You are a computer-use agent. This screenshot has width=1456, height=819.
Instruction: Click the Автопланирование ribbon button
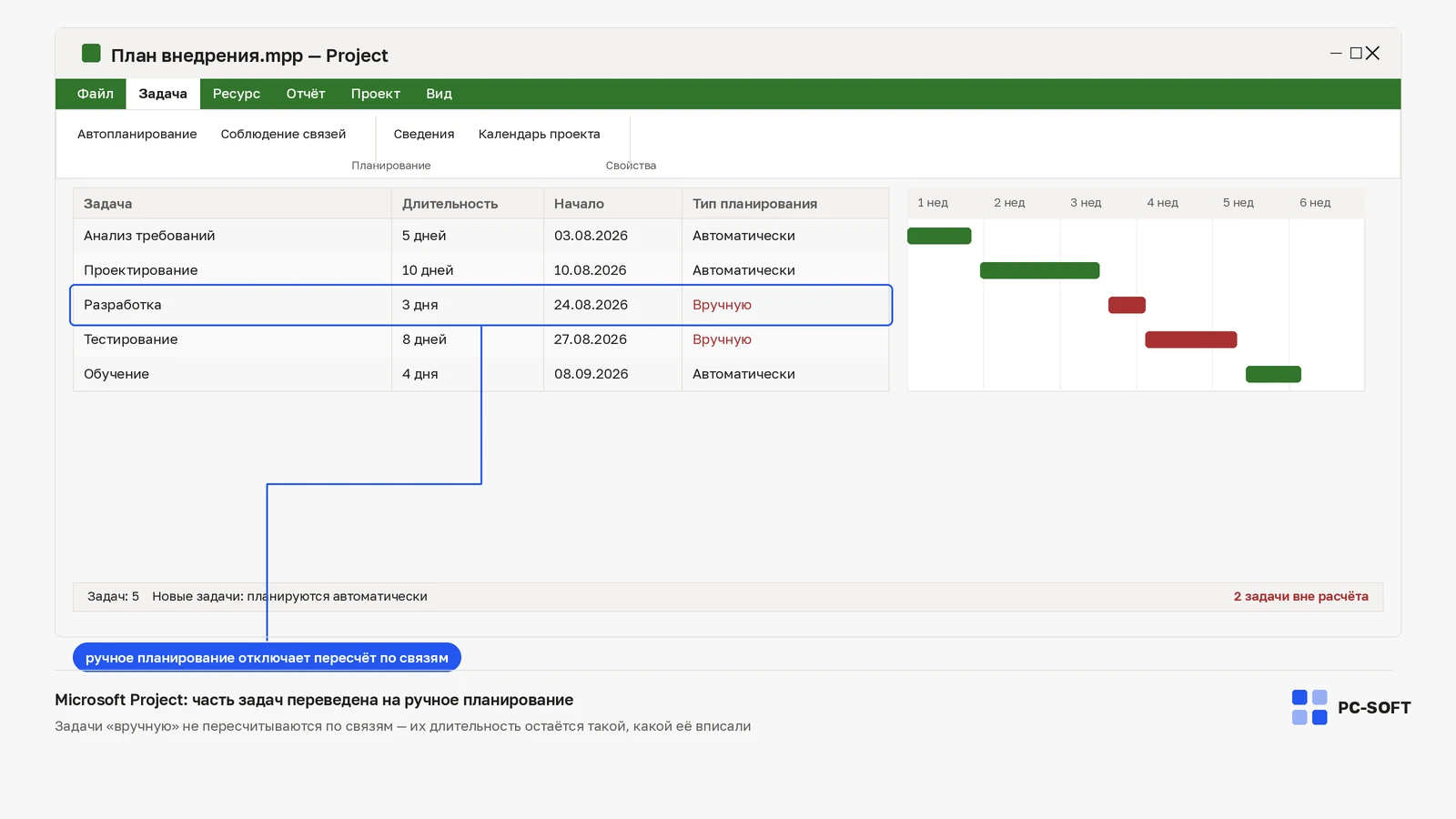pos(137,134)
